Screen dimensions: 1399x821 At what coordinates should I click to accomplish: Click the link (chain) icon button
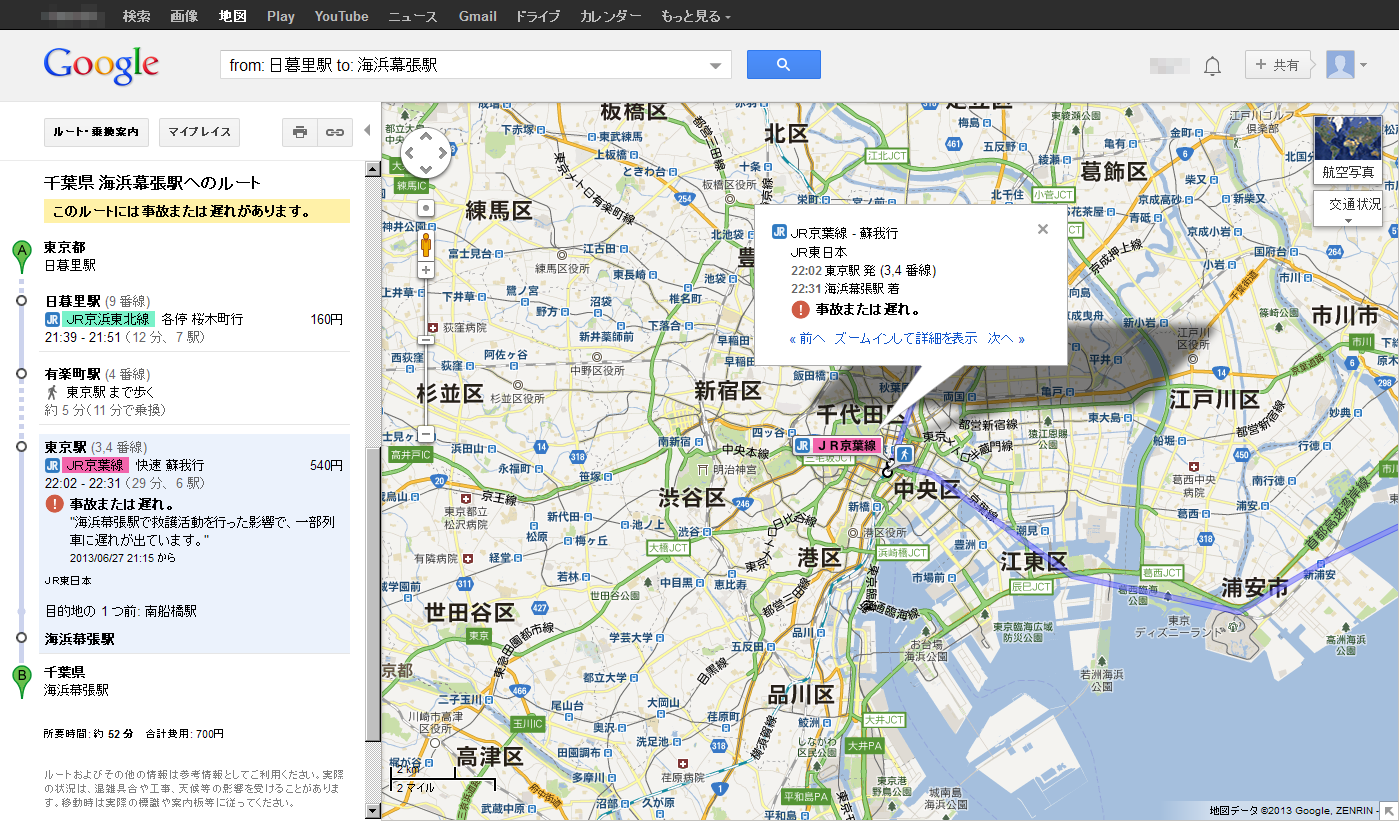tap(335, 131)
